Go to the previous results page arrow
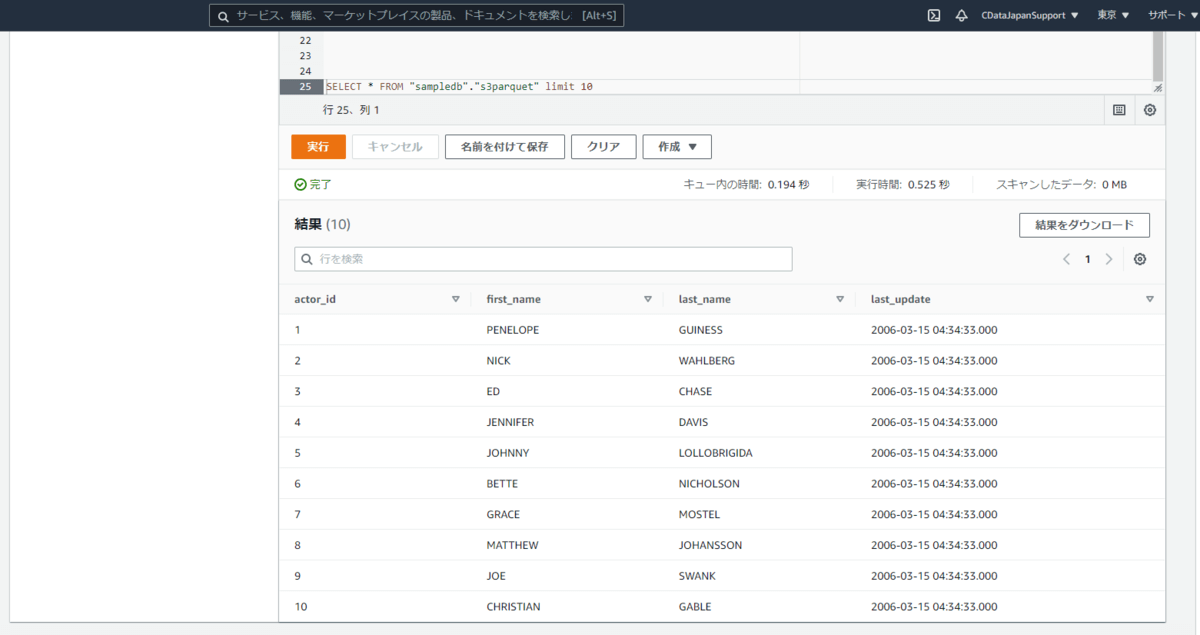The width and height of the screenshot is (1200, 635). (x=1066, y=259)
